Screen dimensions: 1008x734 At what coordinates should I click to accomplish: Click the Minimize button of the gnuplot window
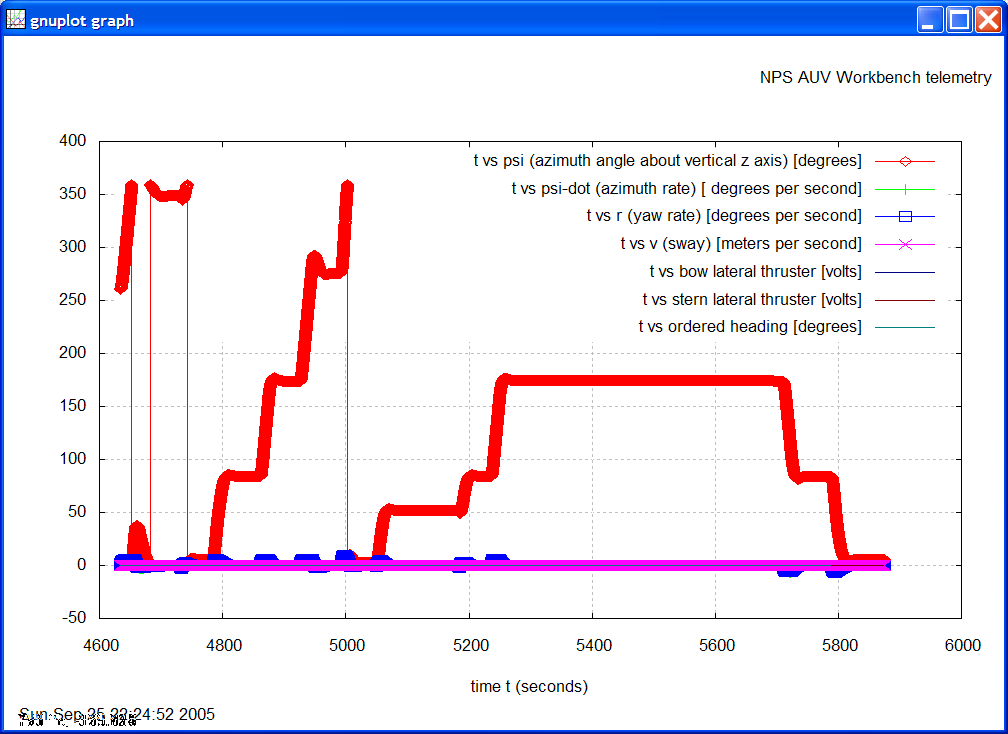930,18
